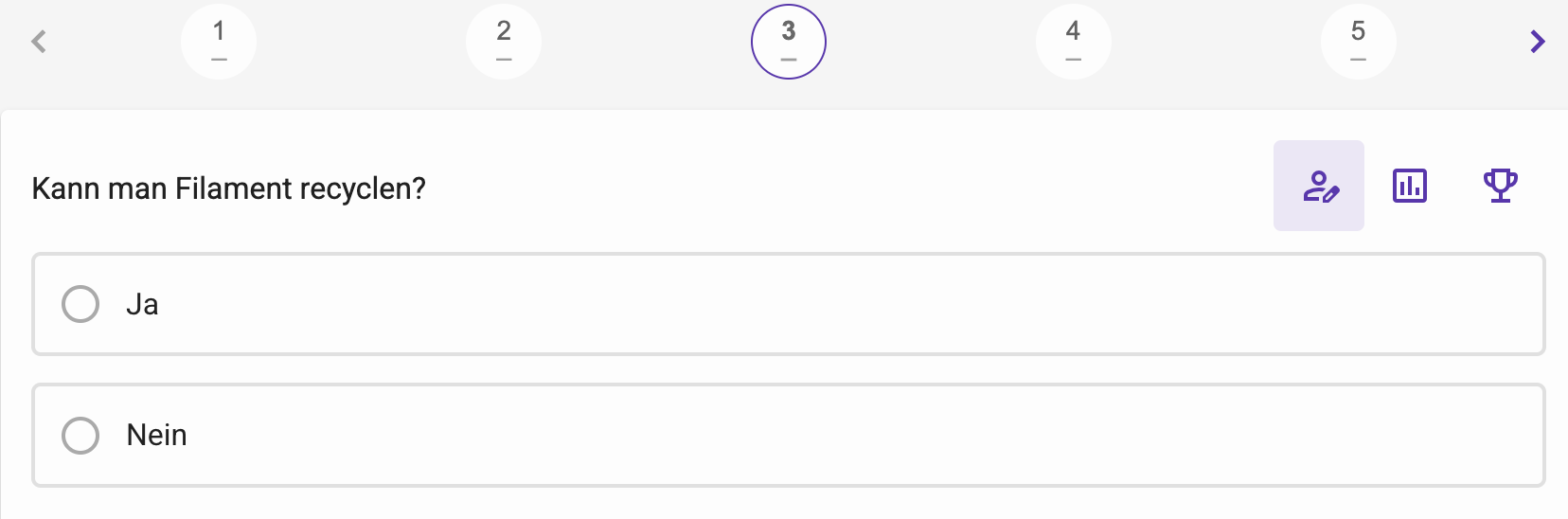The height and width of the screenshot is (519, 1568).
Task: Click the dash under question number 3
Action: click(789, 60)
